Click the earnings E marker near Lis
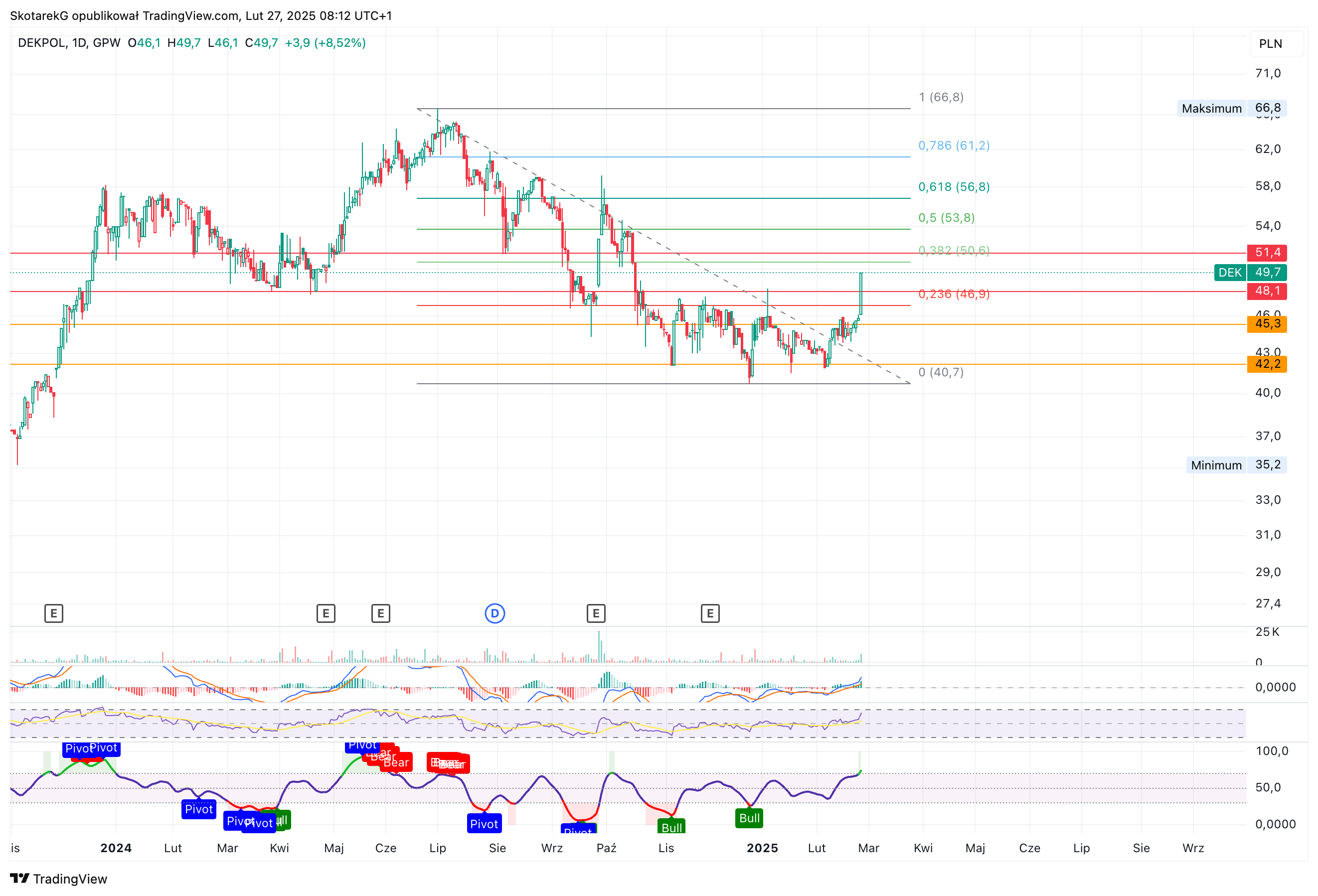 (x=710, y=613)
